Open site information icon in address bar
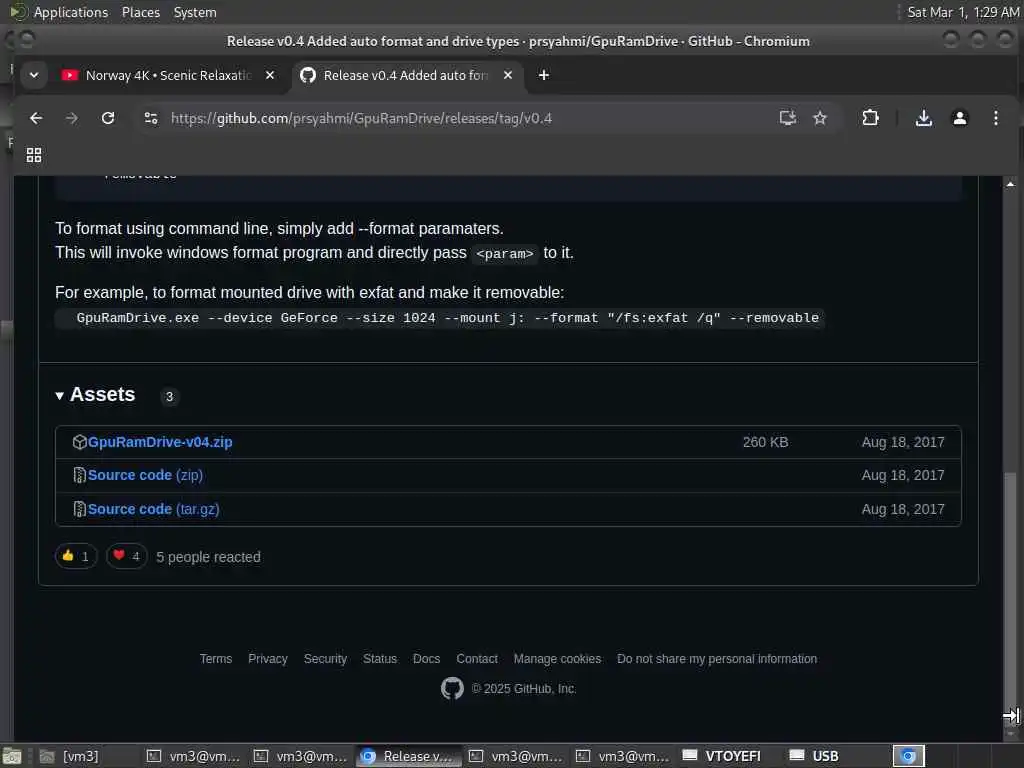 [151, 118]
